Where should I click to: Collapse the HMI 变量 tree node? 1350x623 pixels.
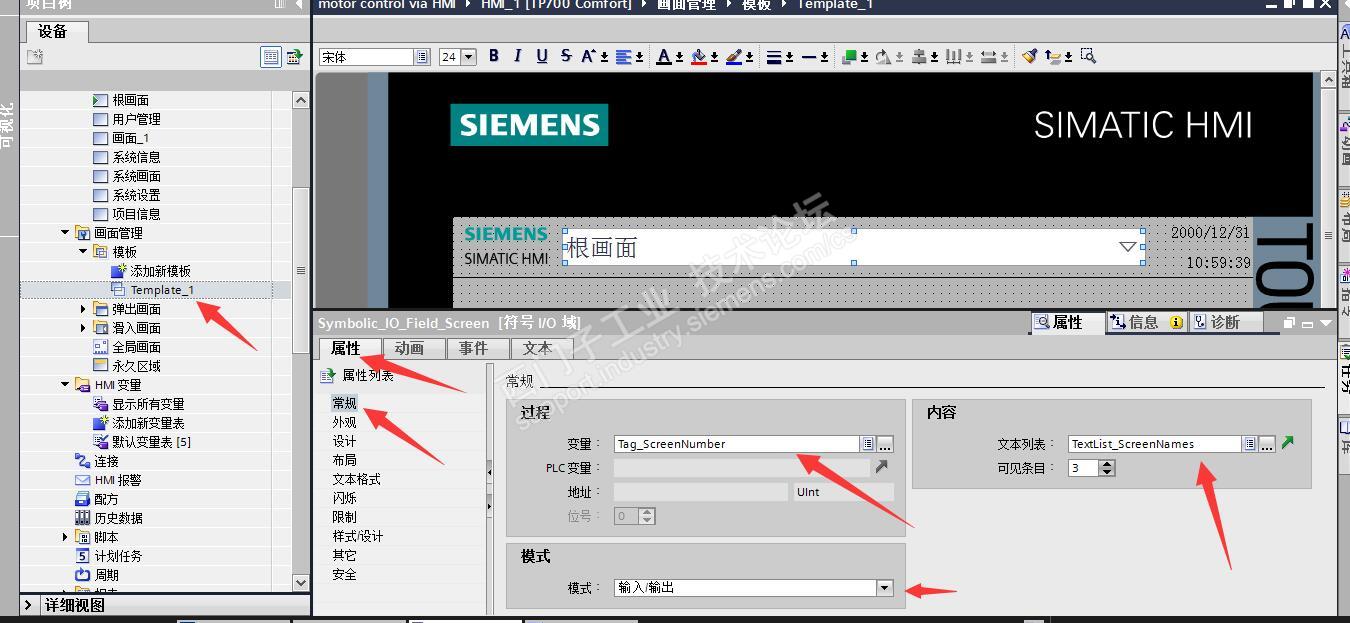click(65, 385)
